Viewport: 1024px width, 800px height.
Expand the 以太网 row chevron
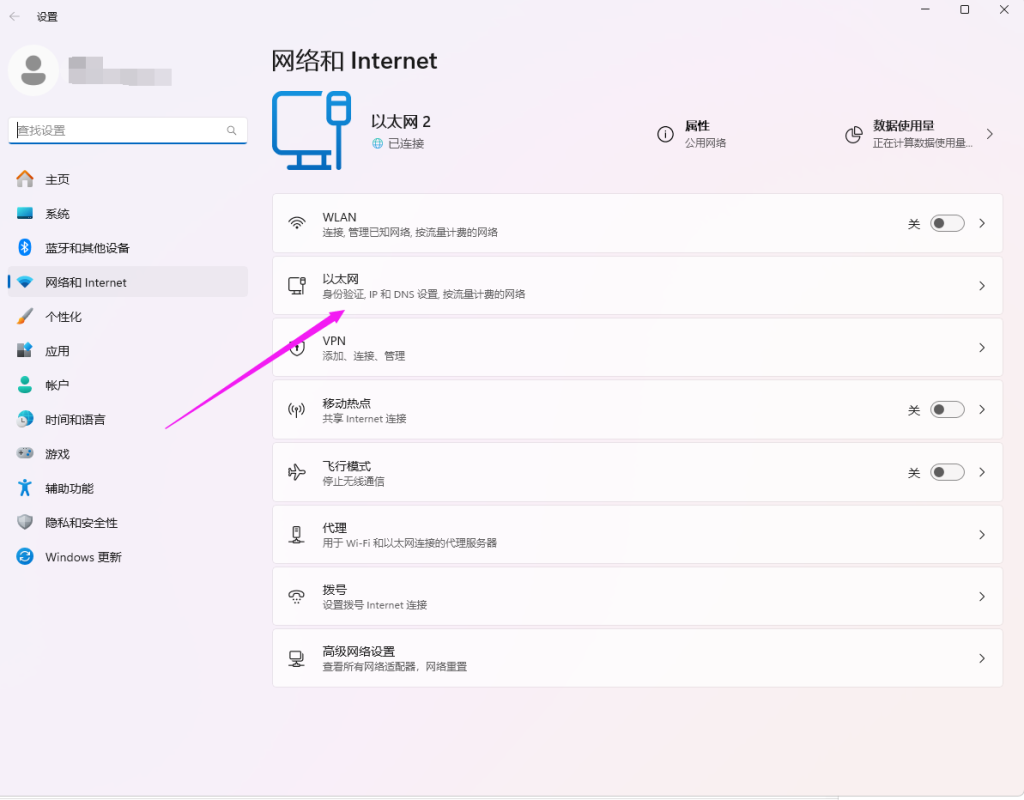pyautogui.click(x=982, y=286)
